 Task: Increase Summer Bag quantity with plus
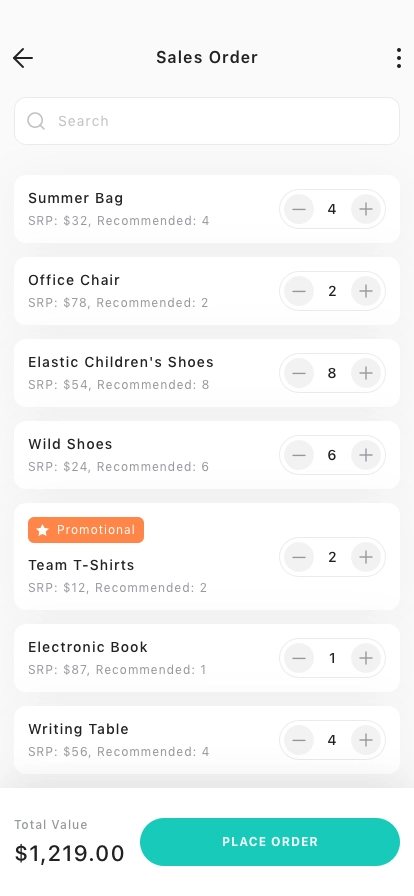click(366, 209)
